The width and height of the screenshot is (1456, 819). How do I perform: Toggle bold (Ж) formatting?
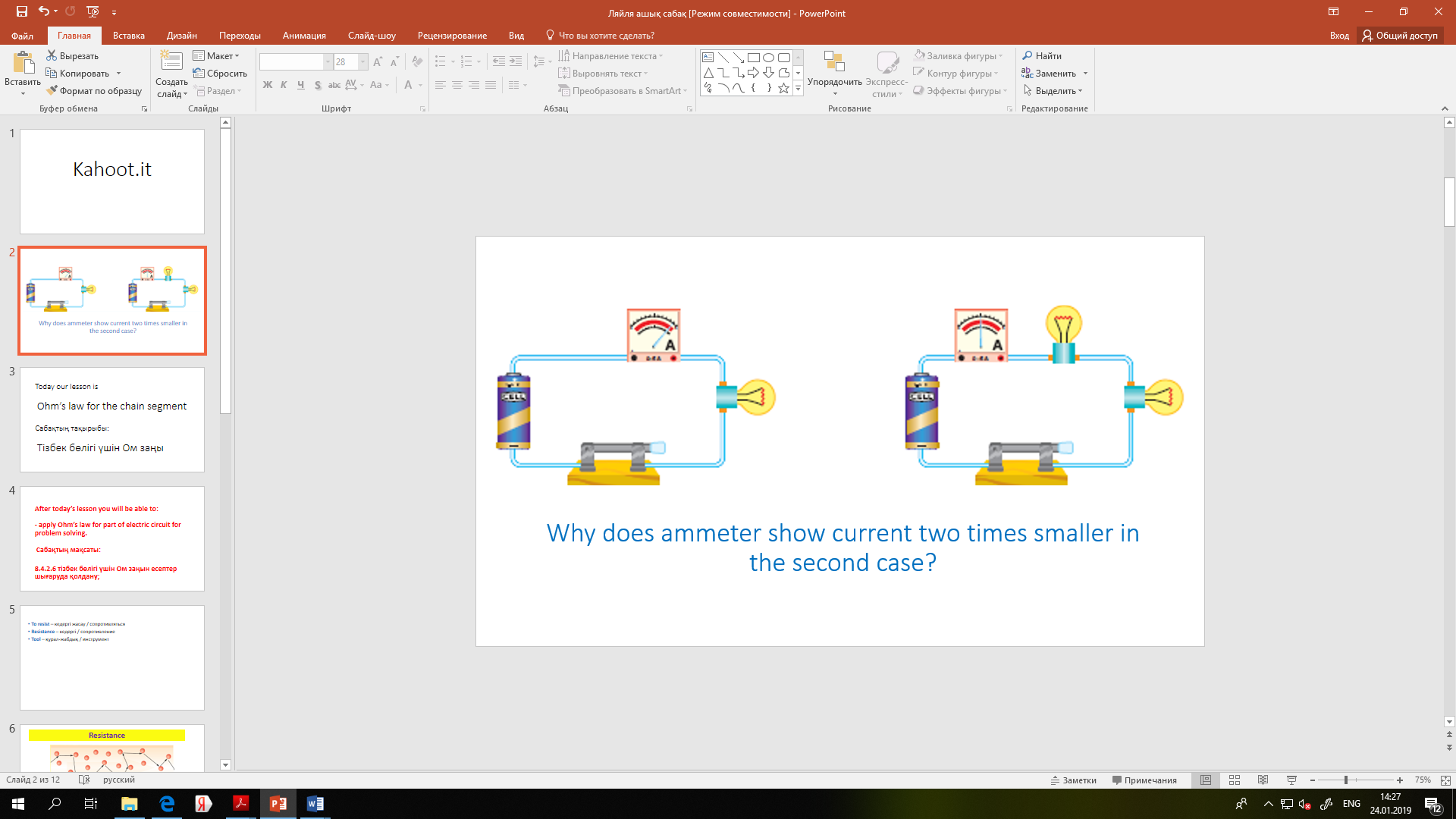(x=267, y=85)
